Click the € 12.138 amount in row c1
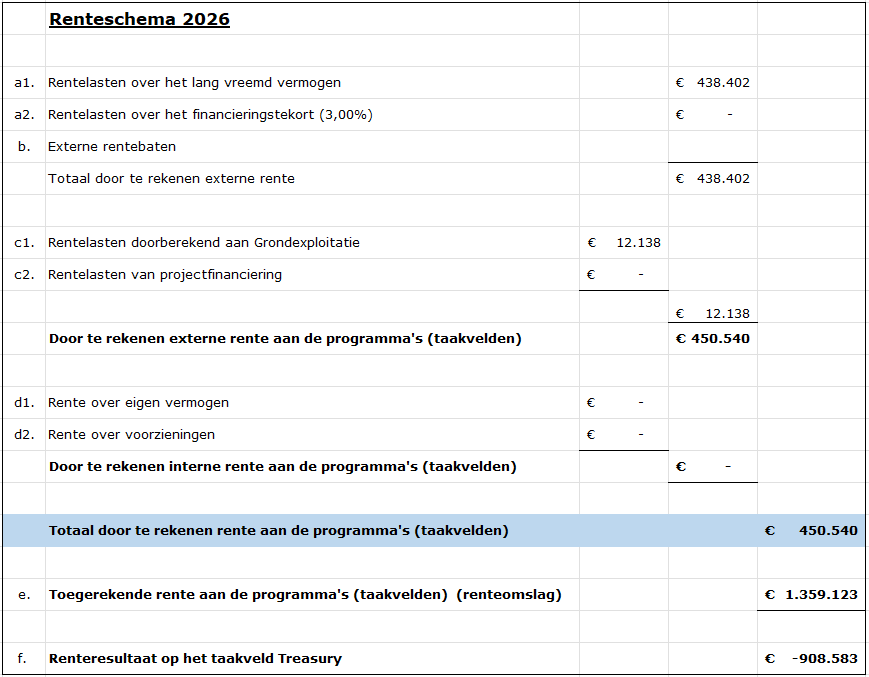The image size is (869, 677). click(x=623, y=243)
